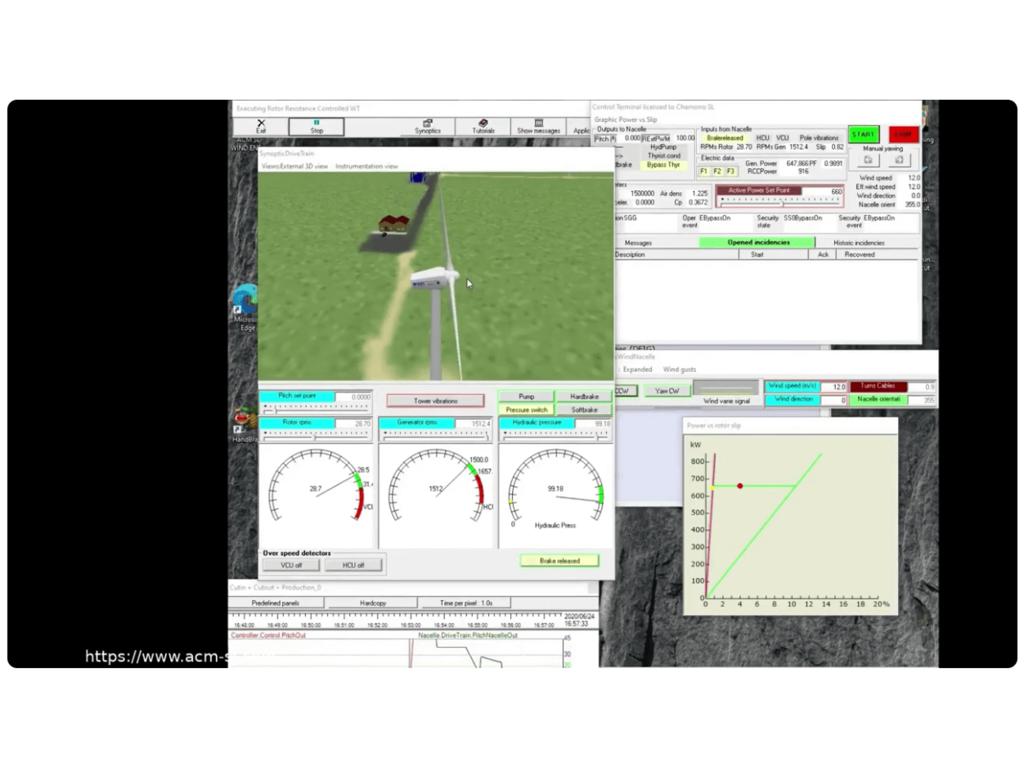Click the Start column header
1024x768 pixels.
pos(773,255)
